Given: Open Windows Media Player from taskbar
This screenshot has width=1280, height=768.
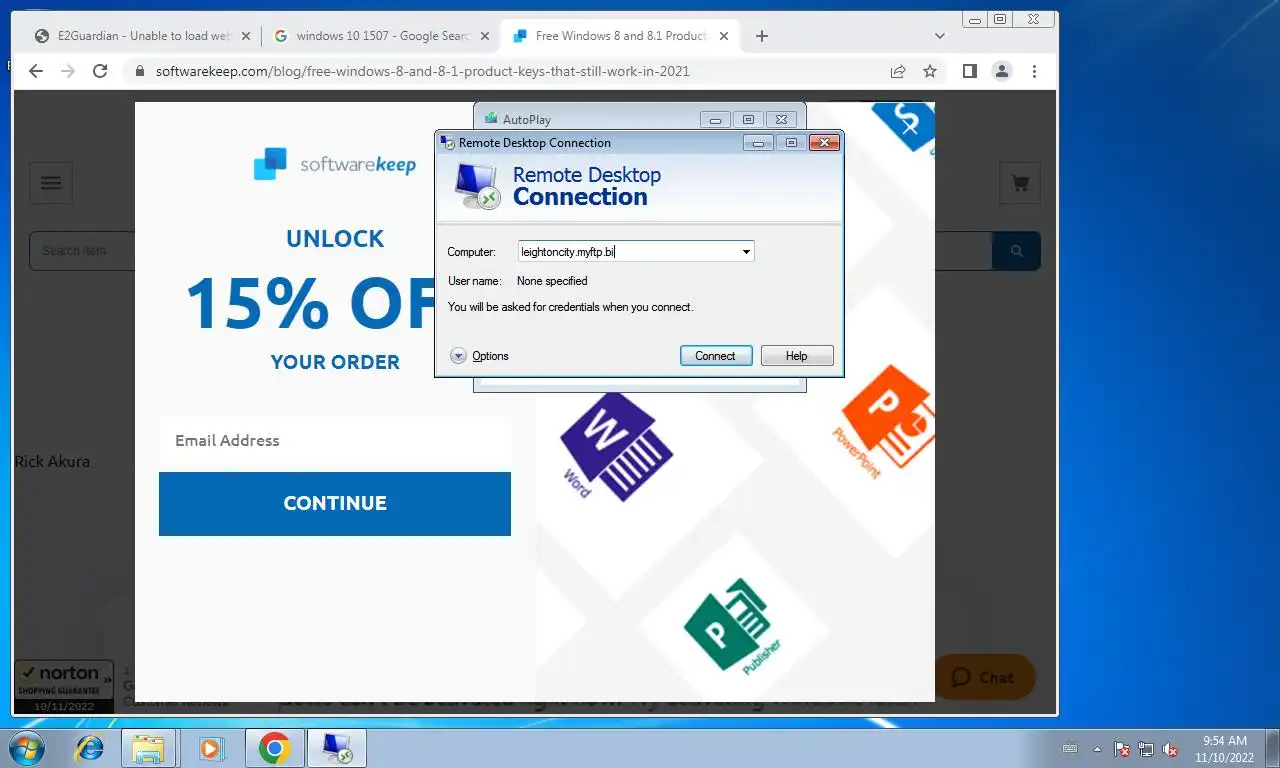Looking at the screenshot, I should point(211,748).
